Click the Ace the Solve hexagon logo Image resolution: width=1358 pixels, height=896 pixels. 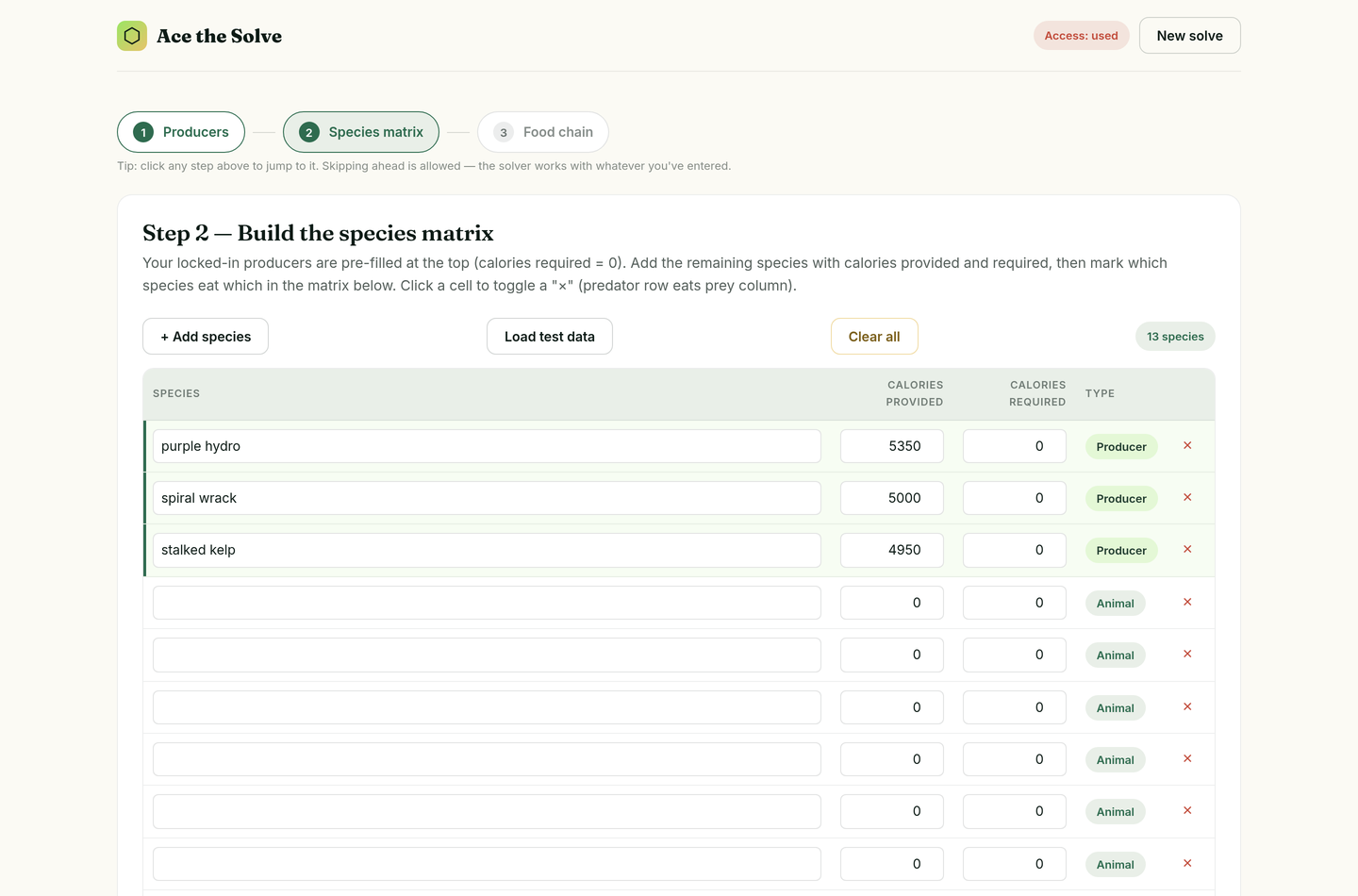click(132, 36)
